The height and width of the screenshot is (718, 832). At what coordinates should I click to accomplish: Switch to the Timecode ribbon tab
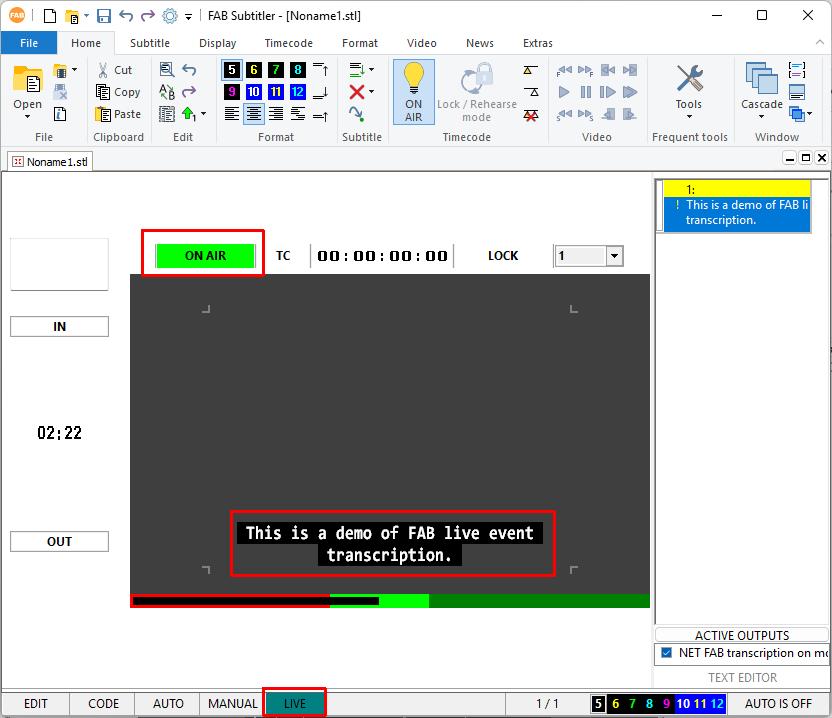[x=289, y=43]
